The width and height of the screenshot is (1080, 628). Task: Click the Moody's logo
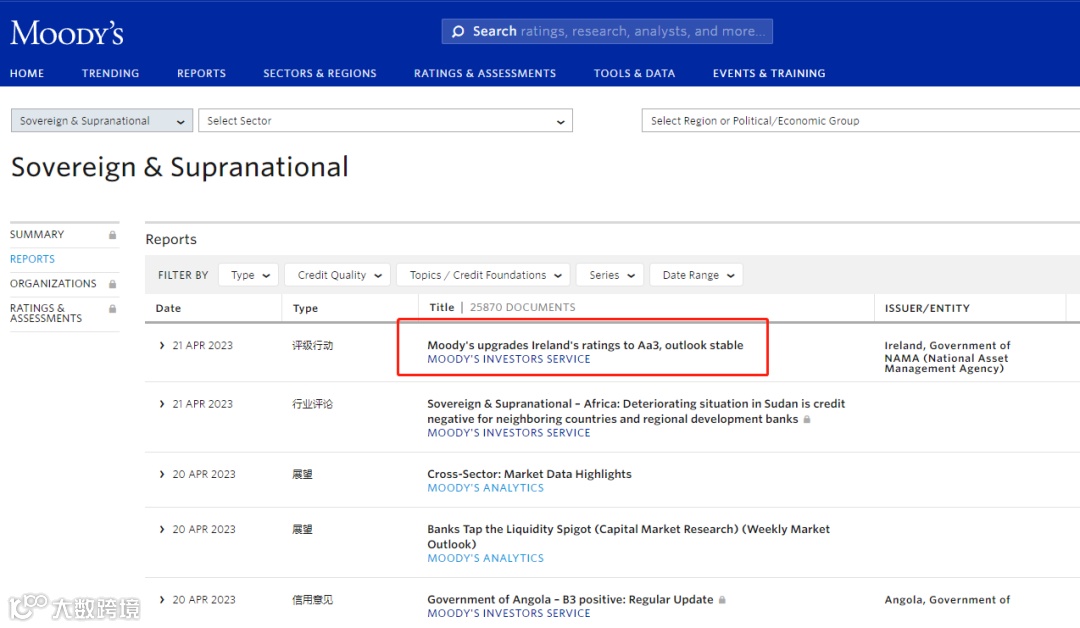pos(67,33)
